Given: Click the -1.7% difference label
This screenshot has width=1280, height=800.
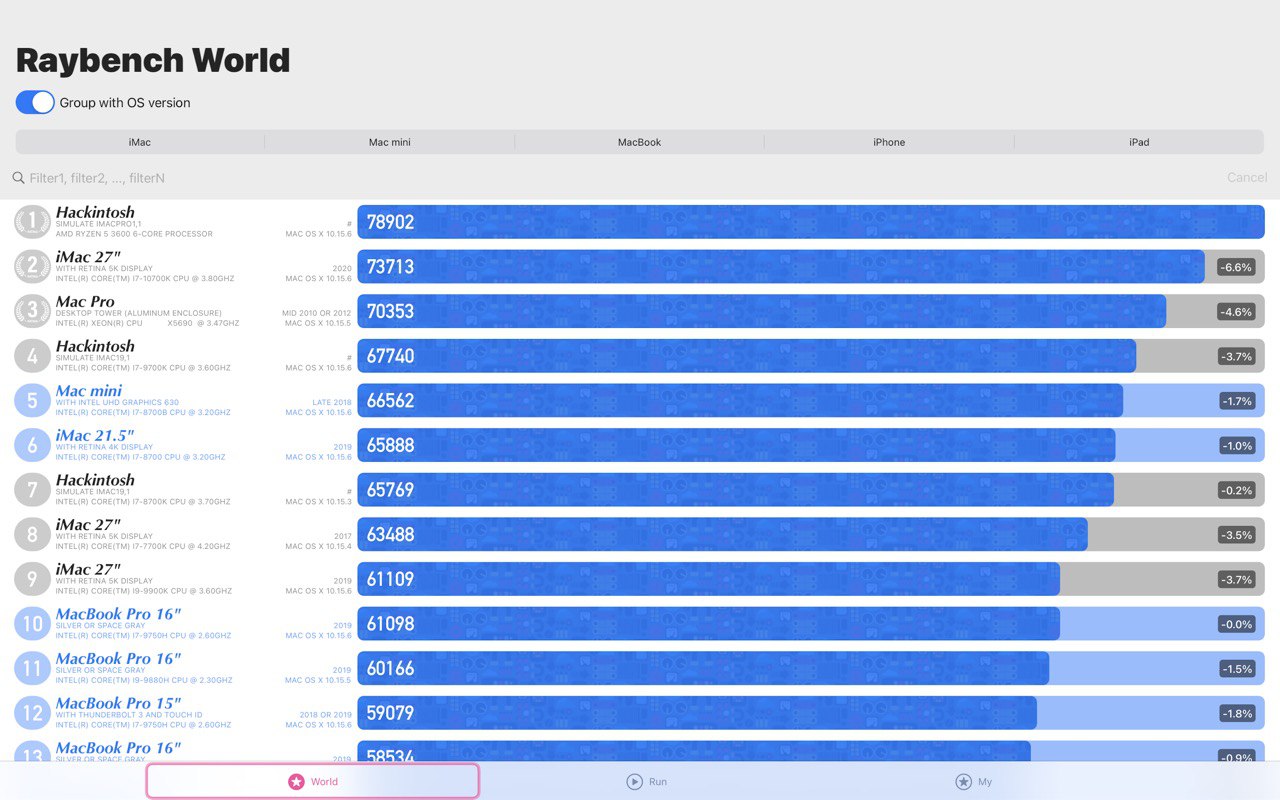Looking at the screenshot, I should [1237, 401].
